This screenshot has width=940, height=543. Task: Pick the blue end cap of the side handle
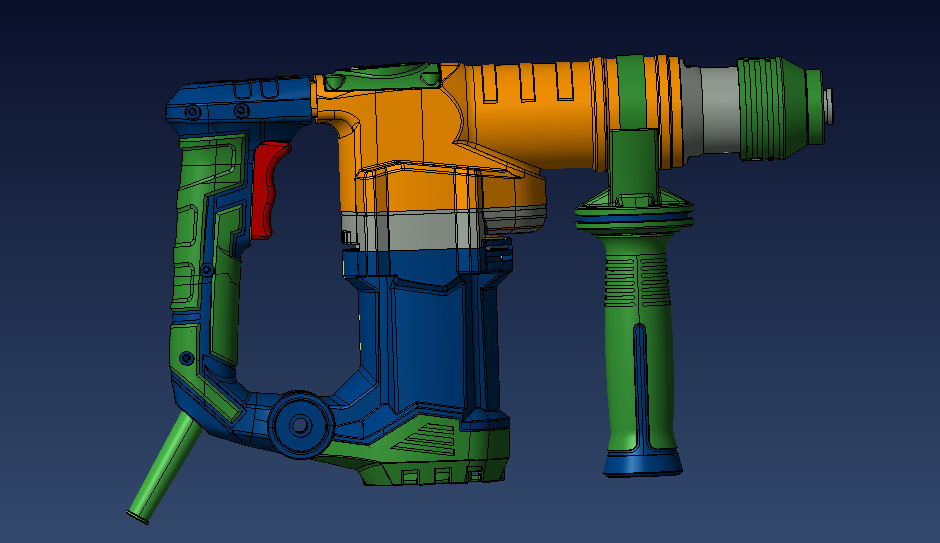tap(642, 464)
